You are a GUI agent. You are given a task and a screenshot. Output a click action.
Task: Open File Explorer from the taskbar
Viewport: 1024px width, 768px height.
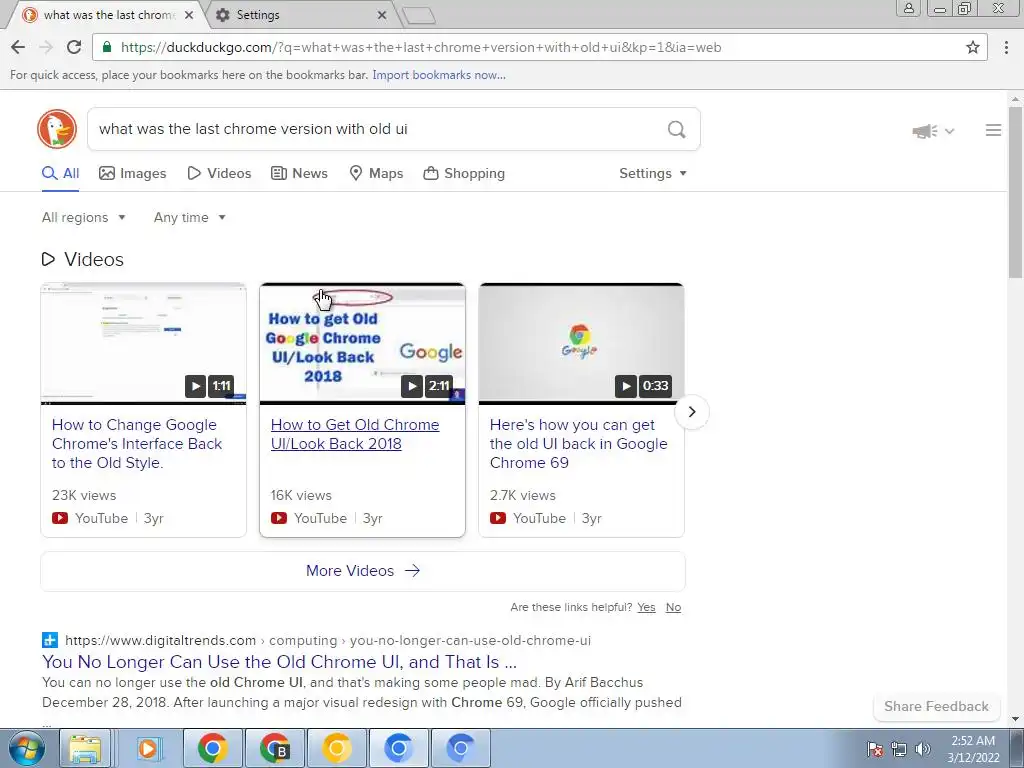click(85, 748)
